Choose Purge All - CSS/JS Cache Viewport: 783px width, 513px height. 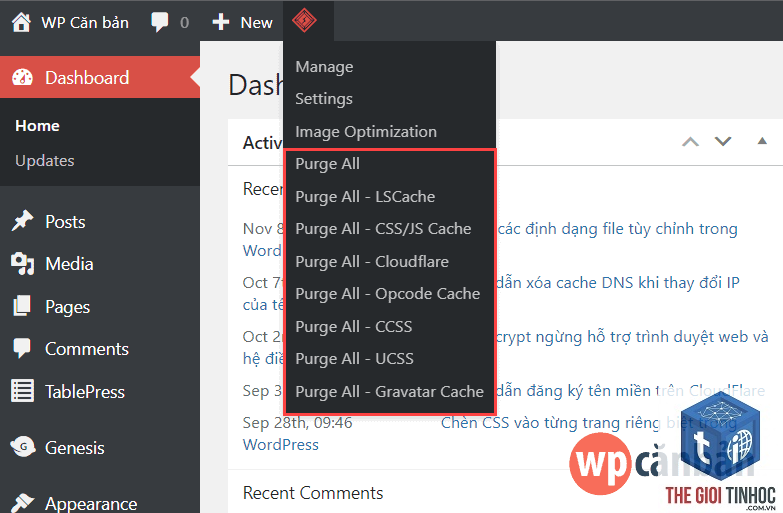[383, 229]
